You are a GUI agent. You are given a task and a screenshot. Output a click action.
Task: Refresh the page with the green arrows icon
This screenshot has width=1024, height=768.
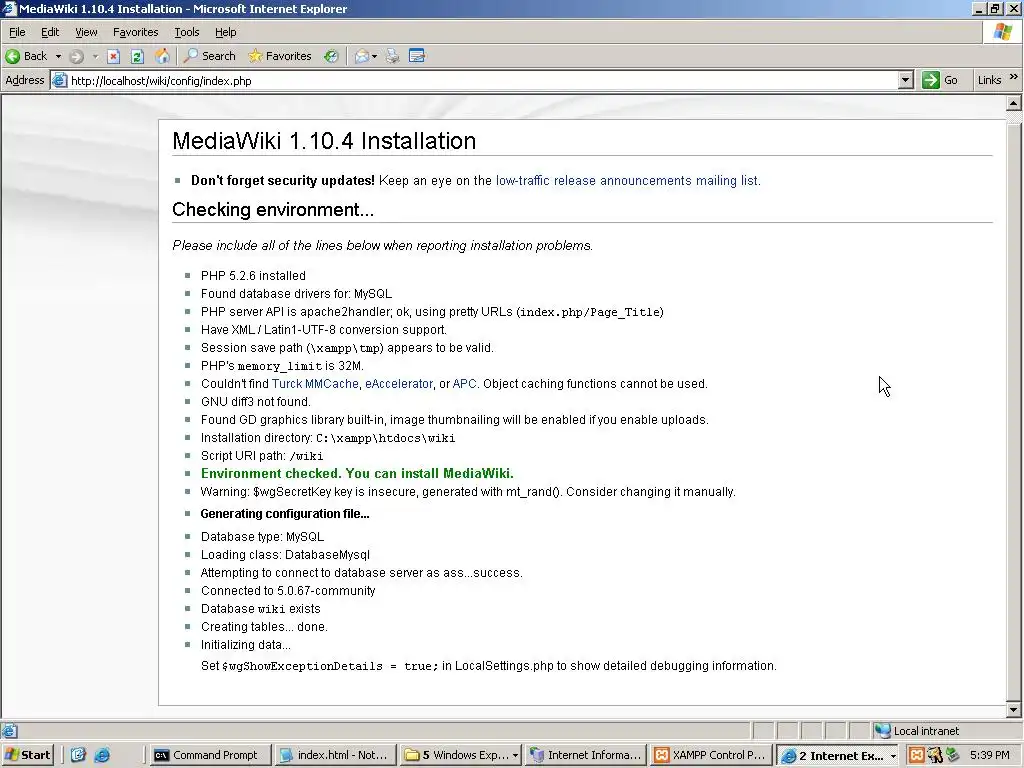pyautogui.click(x=137, y=56)
